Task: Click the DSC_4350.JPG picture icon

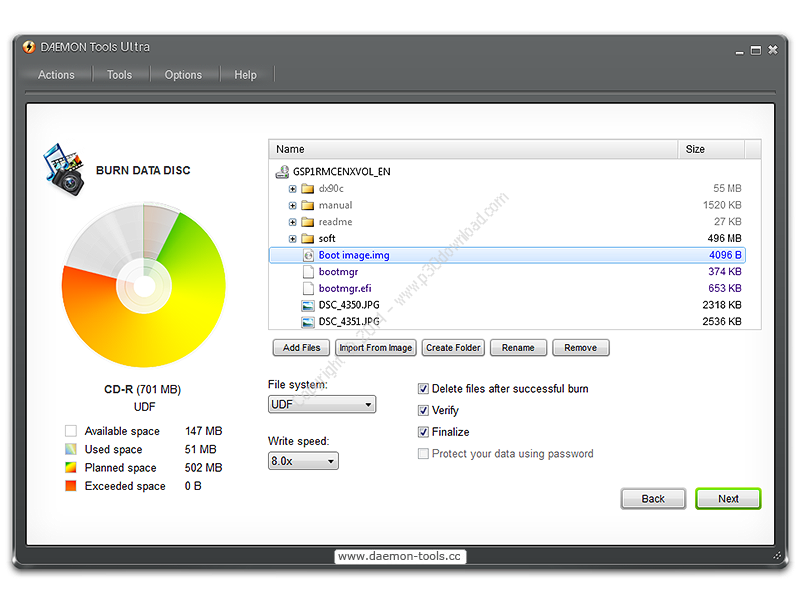Action: pyautogui.click(x=308, y=306)
